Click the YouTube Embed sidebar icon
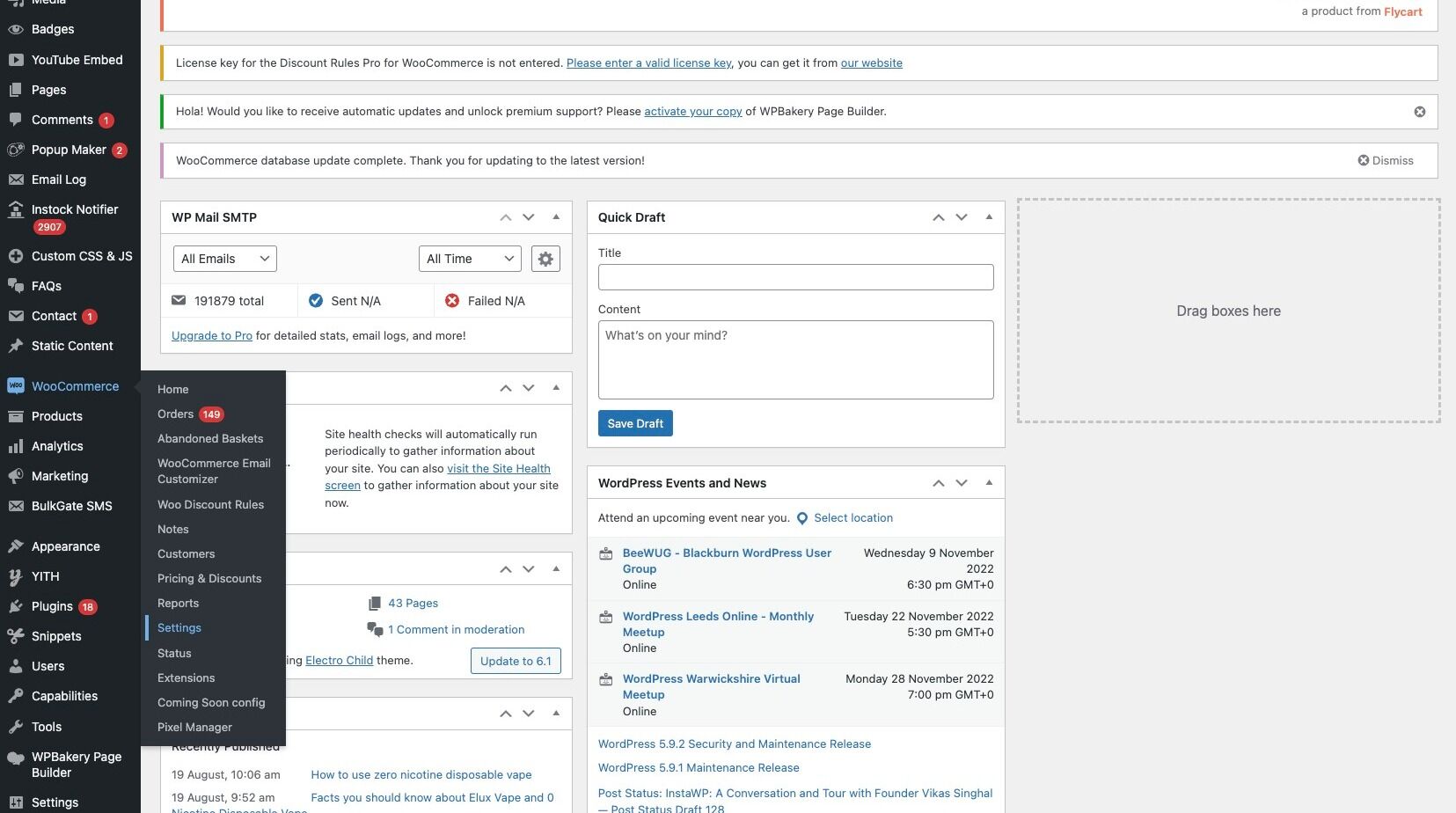Image resolution: width=1456 pixels, height=813 pixels. tap(15, 60)
